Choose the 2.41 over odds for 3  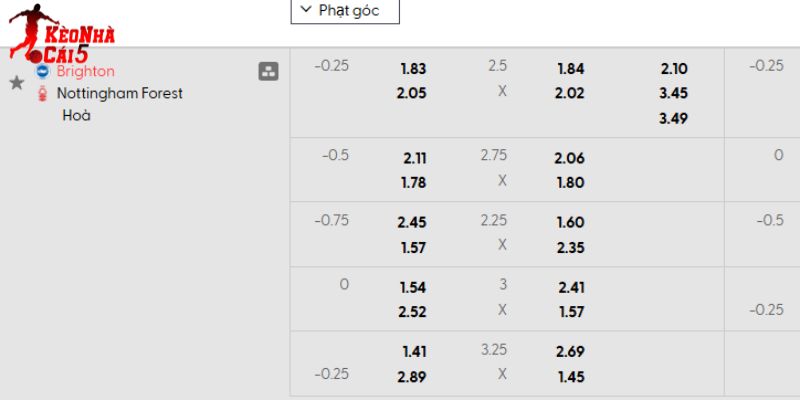tap(570, 287)
